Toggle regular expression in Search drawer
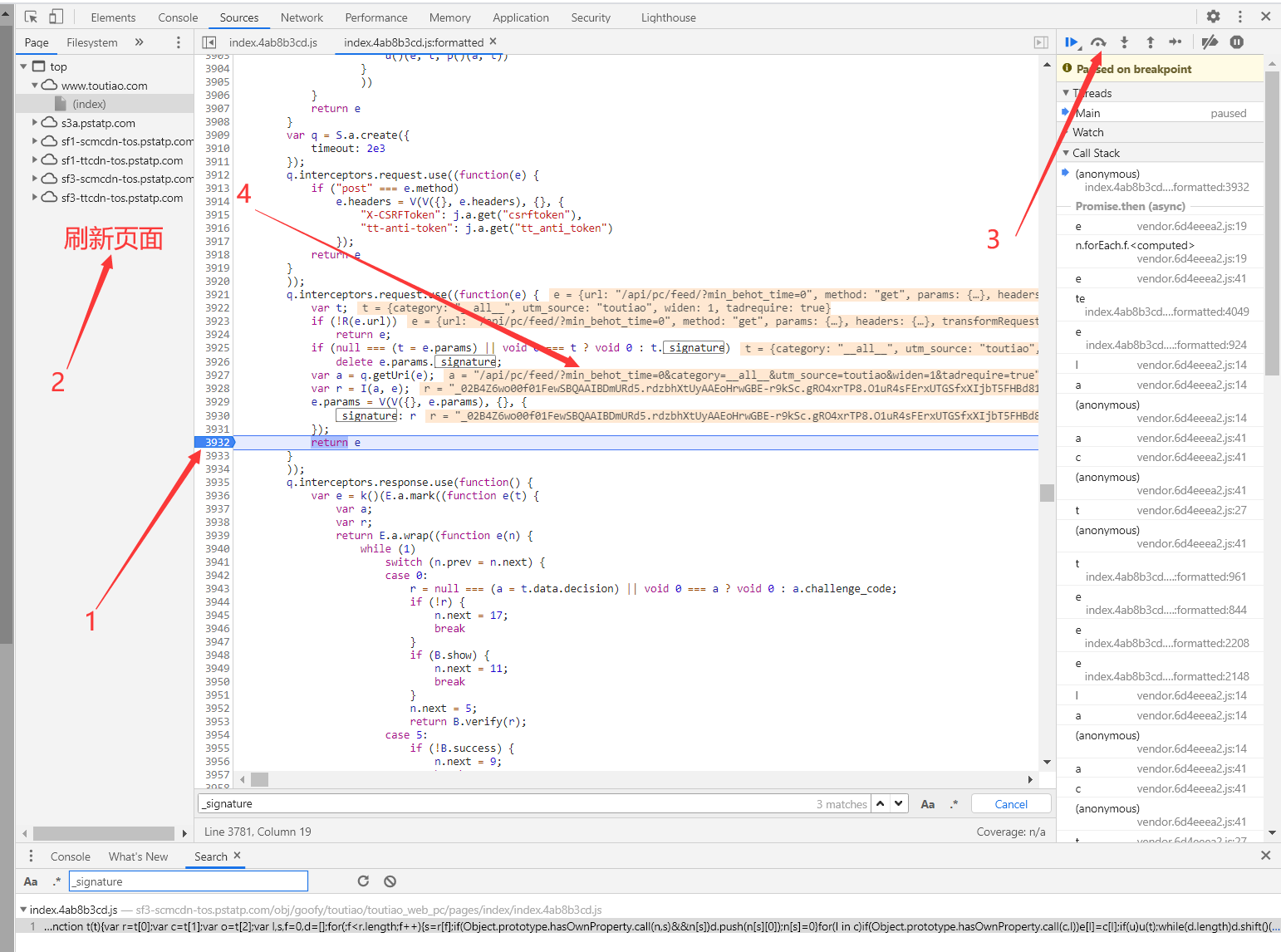1281x952 pixels. click(x=56, y=881)
